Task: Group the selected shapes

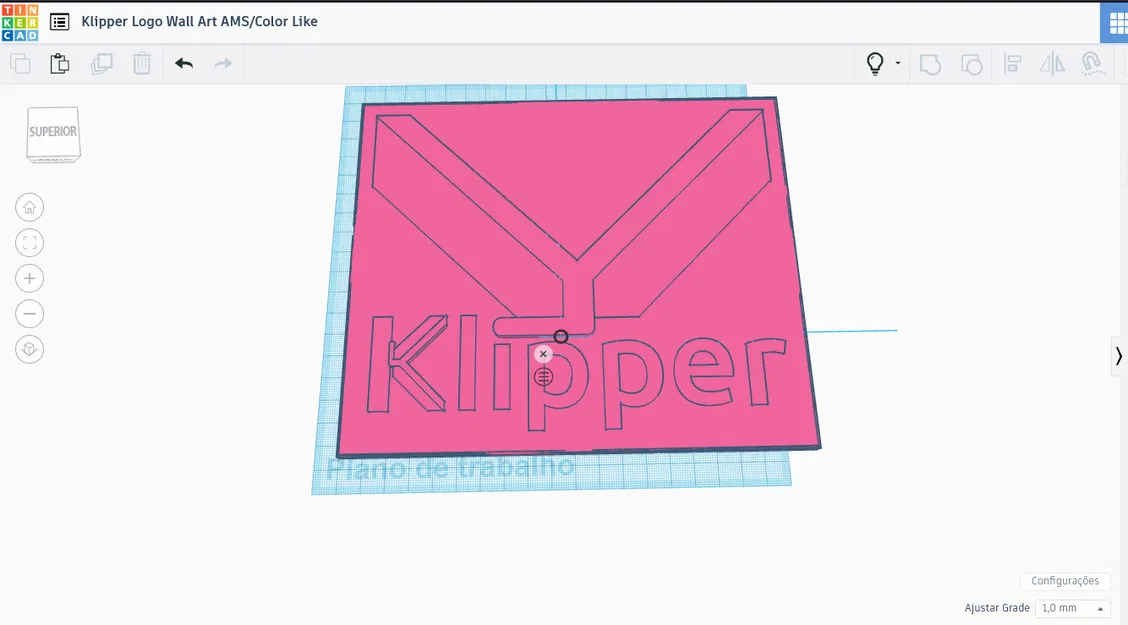Action: pos(930,63)
